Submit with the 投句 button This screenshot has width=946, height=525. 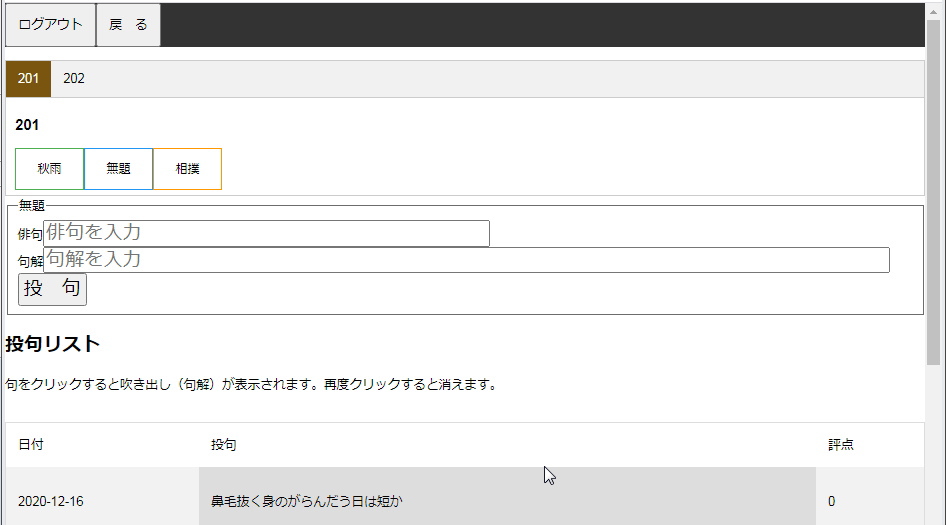(x=52, y=289)
